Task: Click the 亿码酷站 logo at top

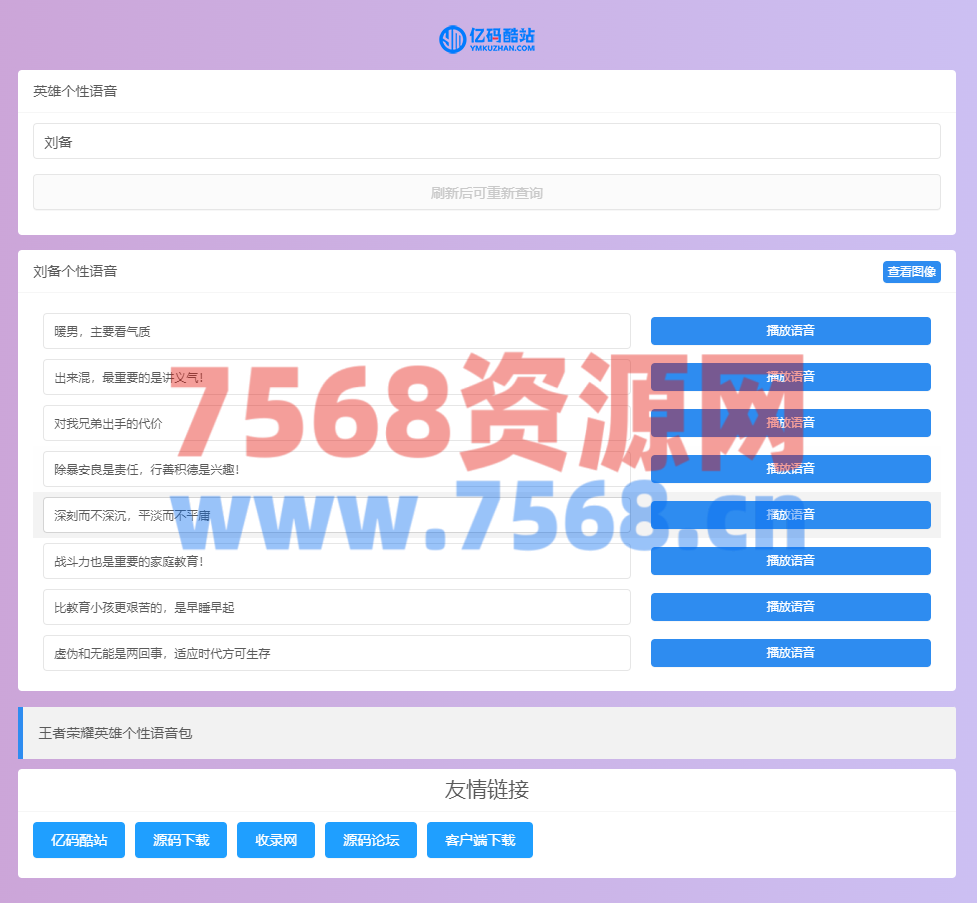Action: (x=487, y=39)
